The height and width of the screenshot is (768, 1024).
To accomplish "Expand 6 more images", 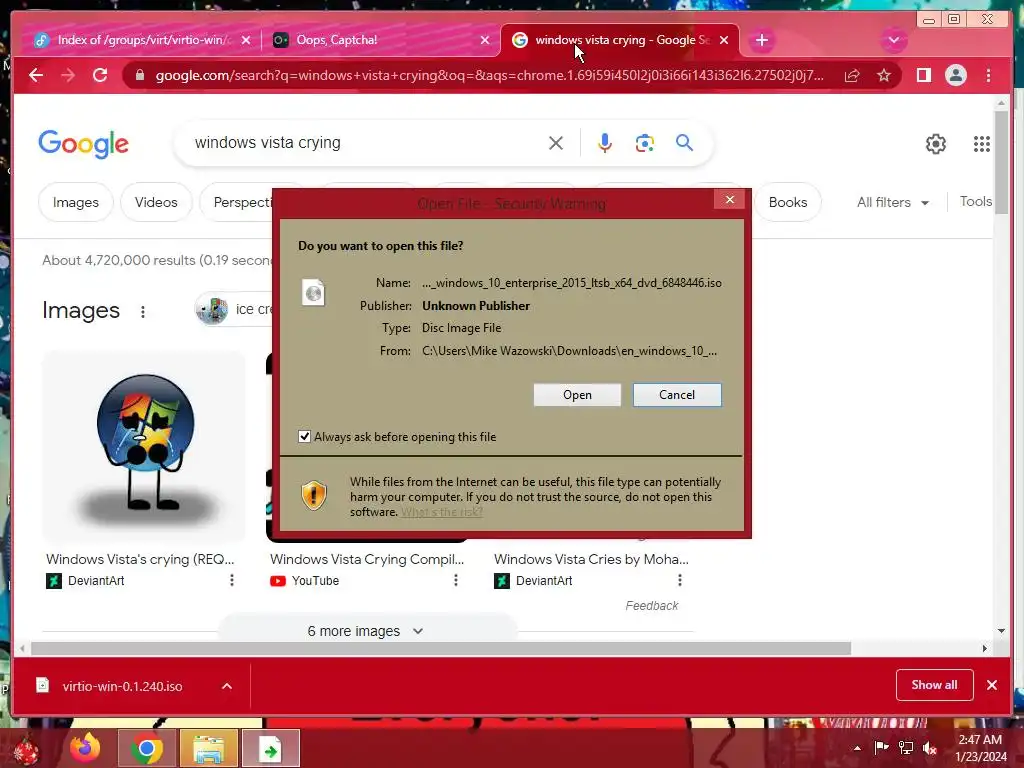I will [x=367, y=631].
